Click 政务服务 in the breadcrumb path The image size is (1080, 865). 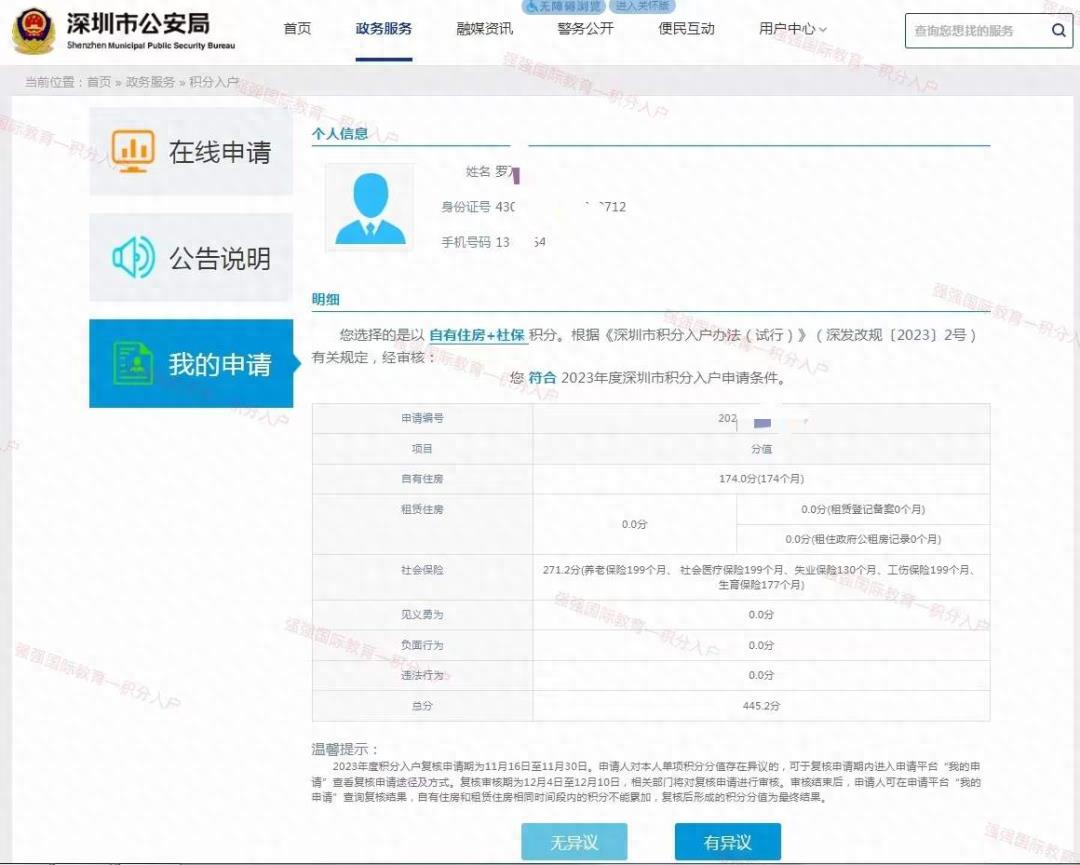pos(150,82)
